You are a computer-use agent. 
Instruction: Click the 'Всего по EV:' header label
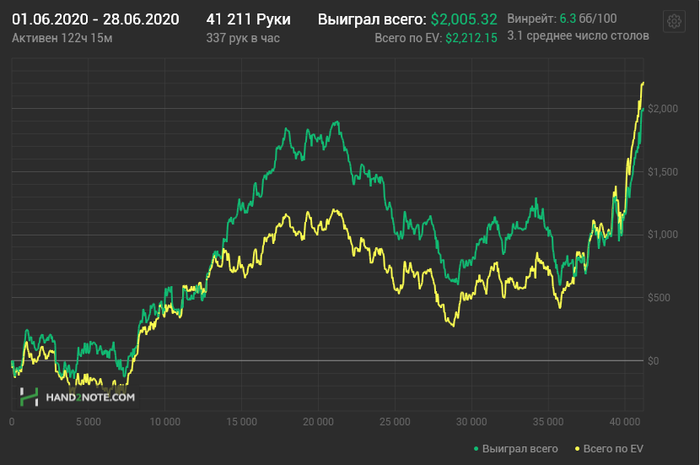(x=408, y=38)
